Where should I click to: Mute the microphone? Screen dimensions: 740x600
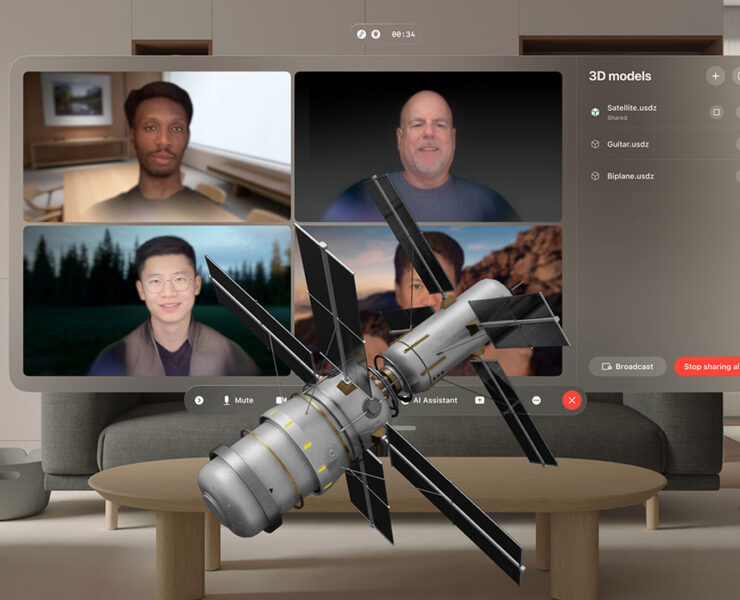238,400
